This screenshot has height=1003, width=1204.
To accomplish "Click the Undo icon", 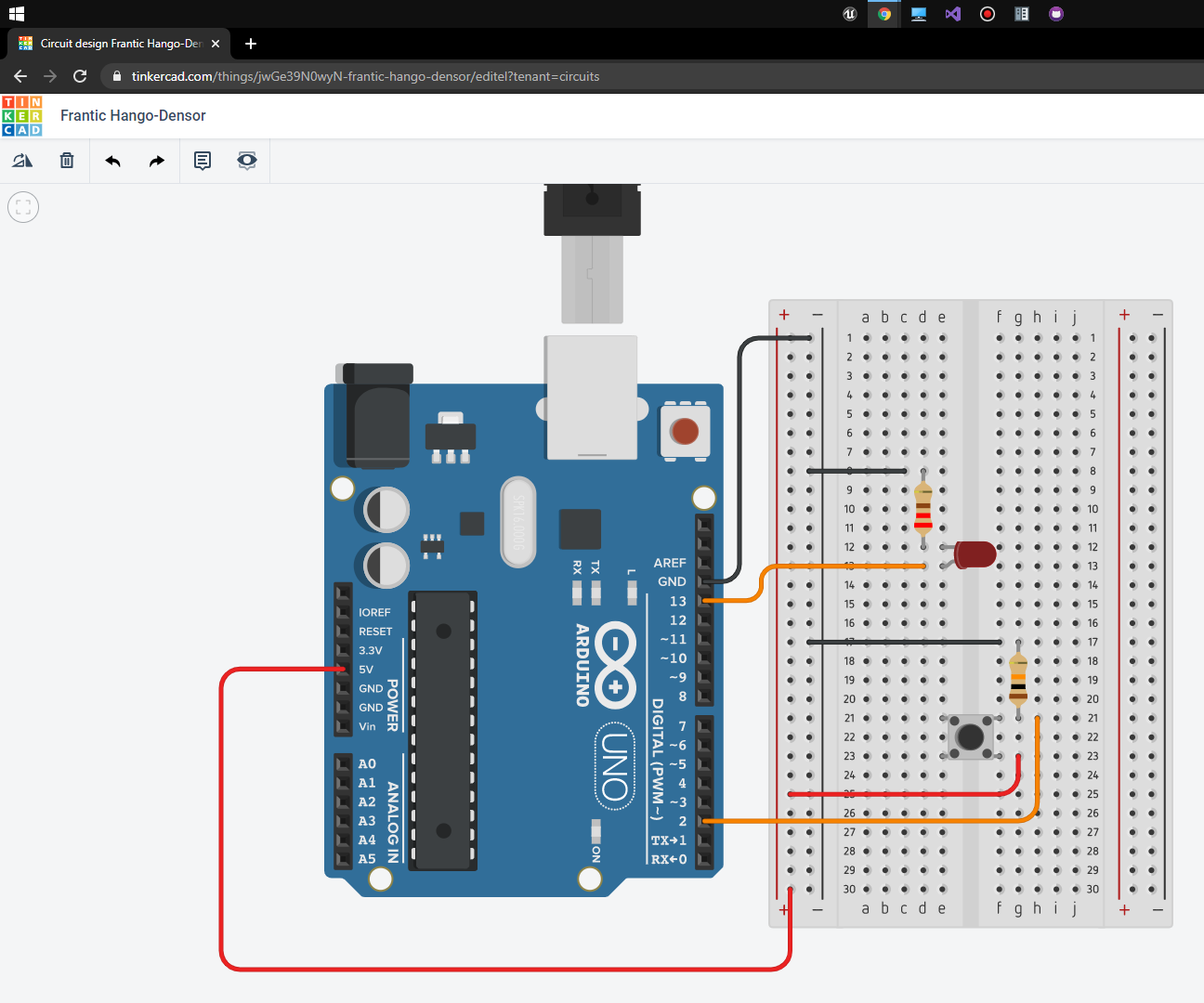I will click(x=112, y=160).
